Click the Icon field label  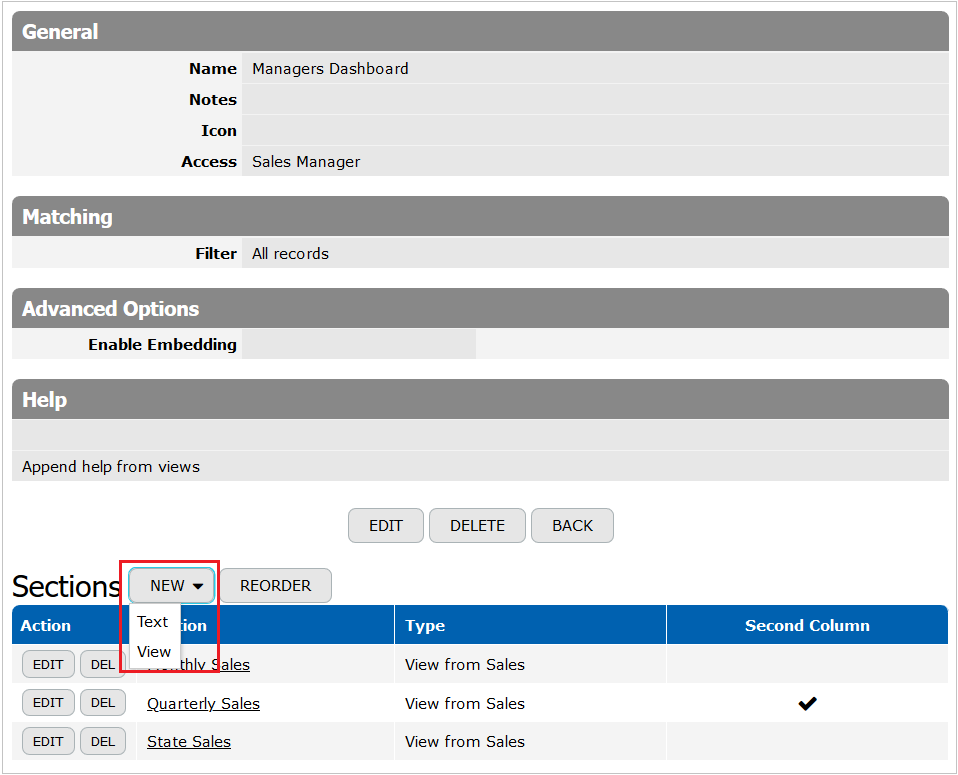[x=219, y=131]
